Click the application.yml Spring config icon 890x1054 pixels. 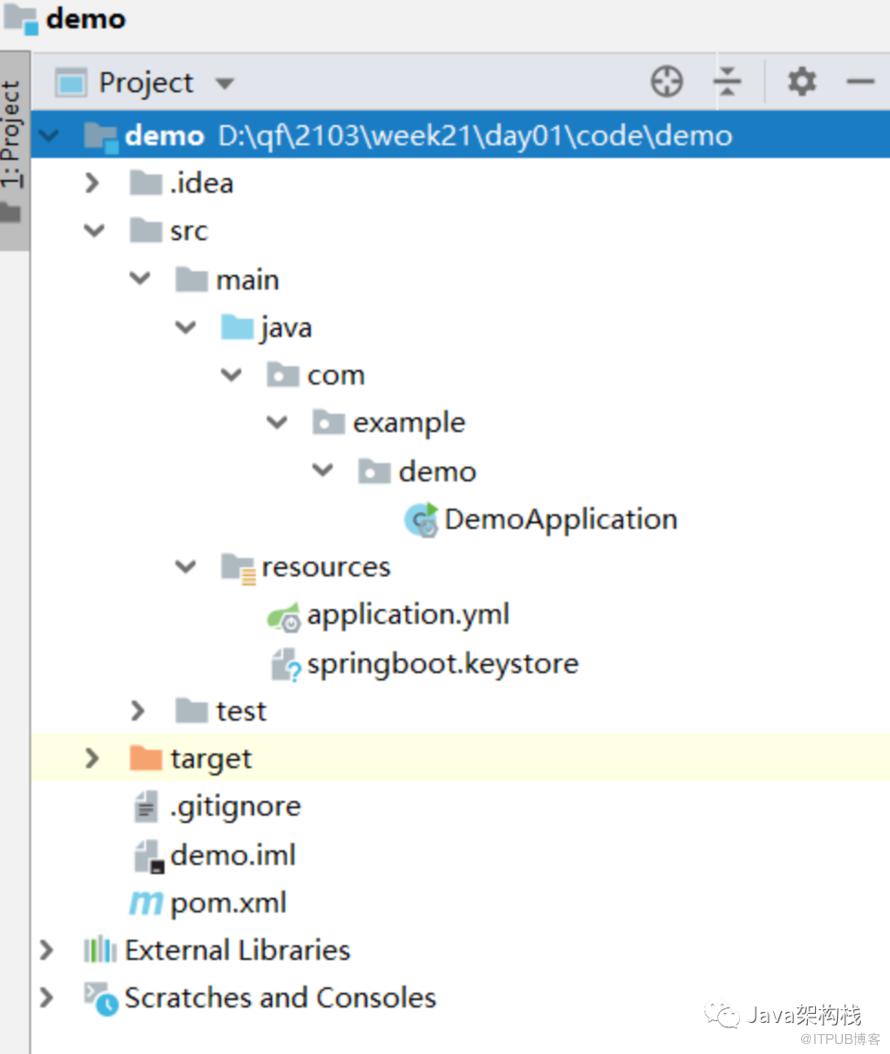284,616
